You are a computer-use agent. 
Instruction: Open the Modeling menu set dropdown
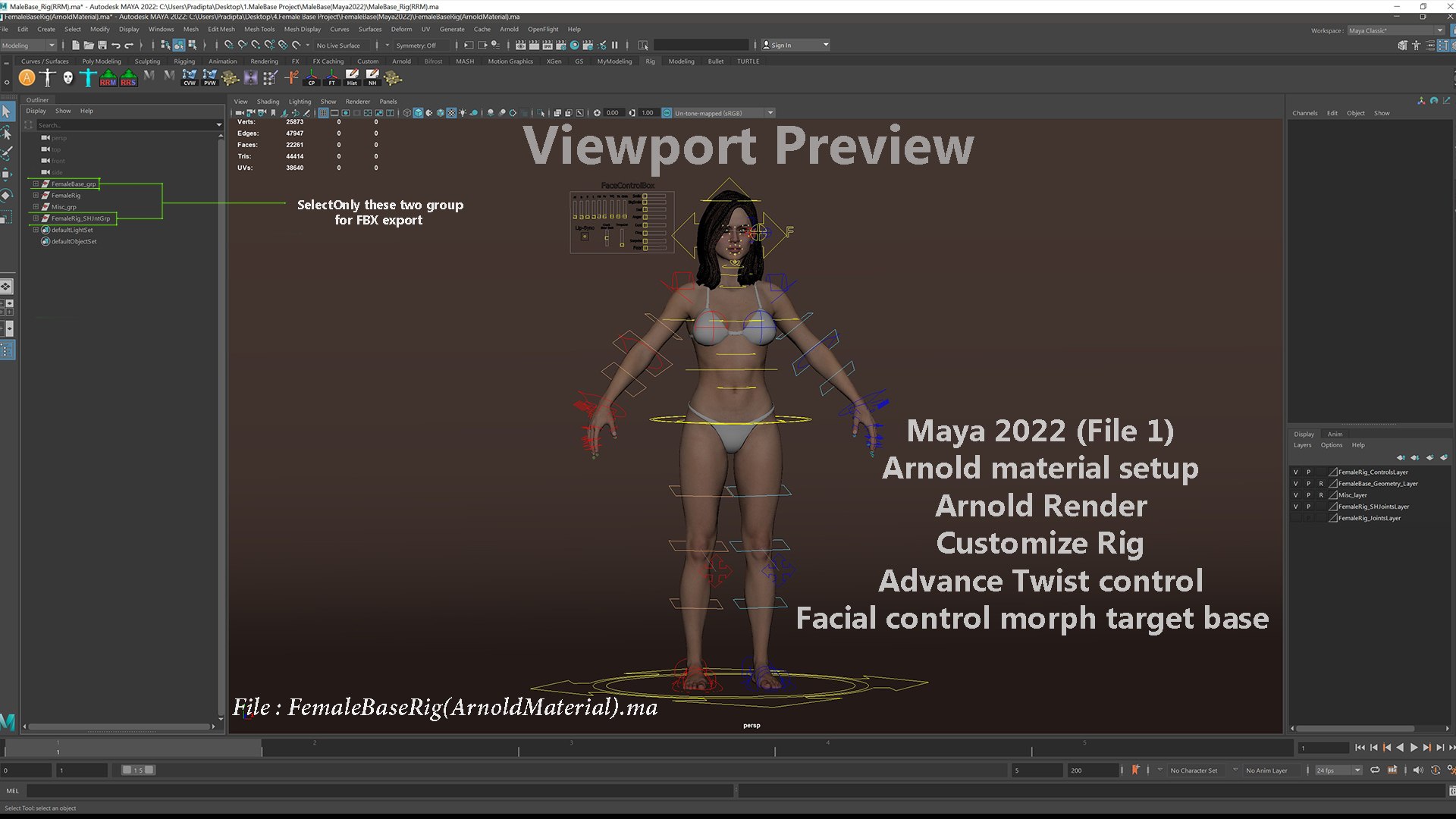(28, 45)
